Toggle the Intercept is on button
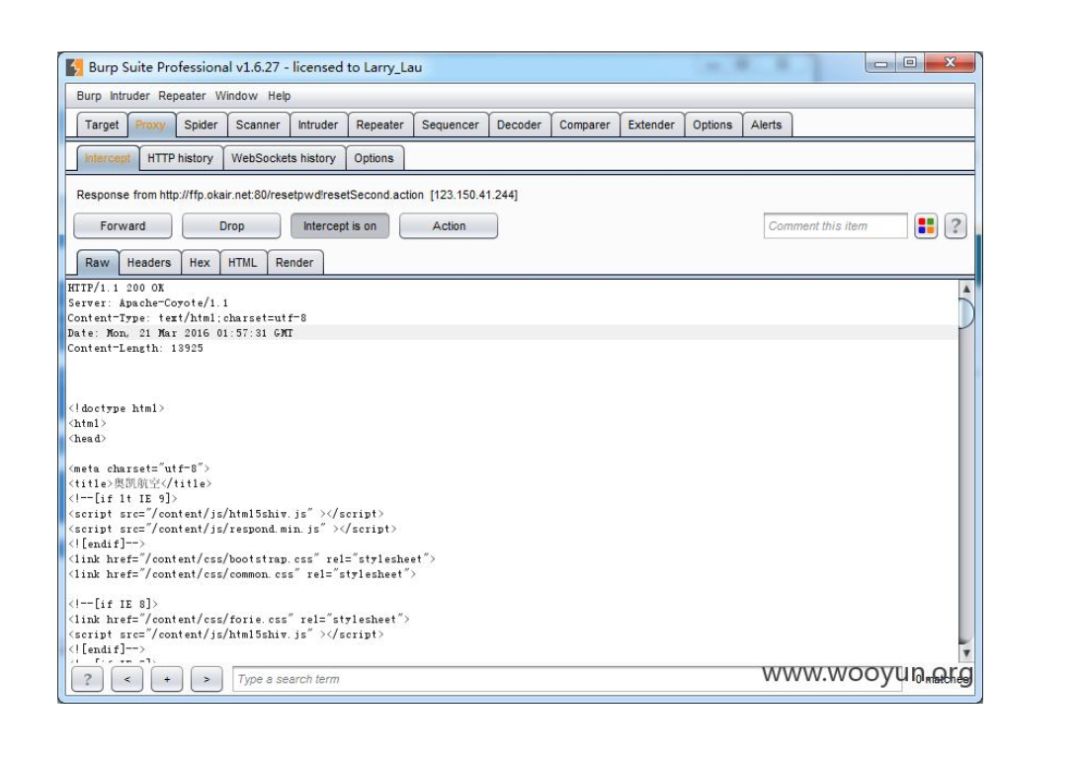 pyautogui.click(x=340, y=226)
